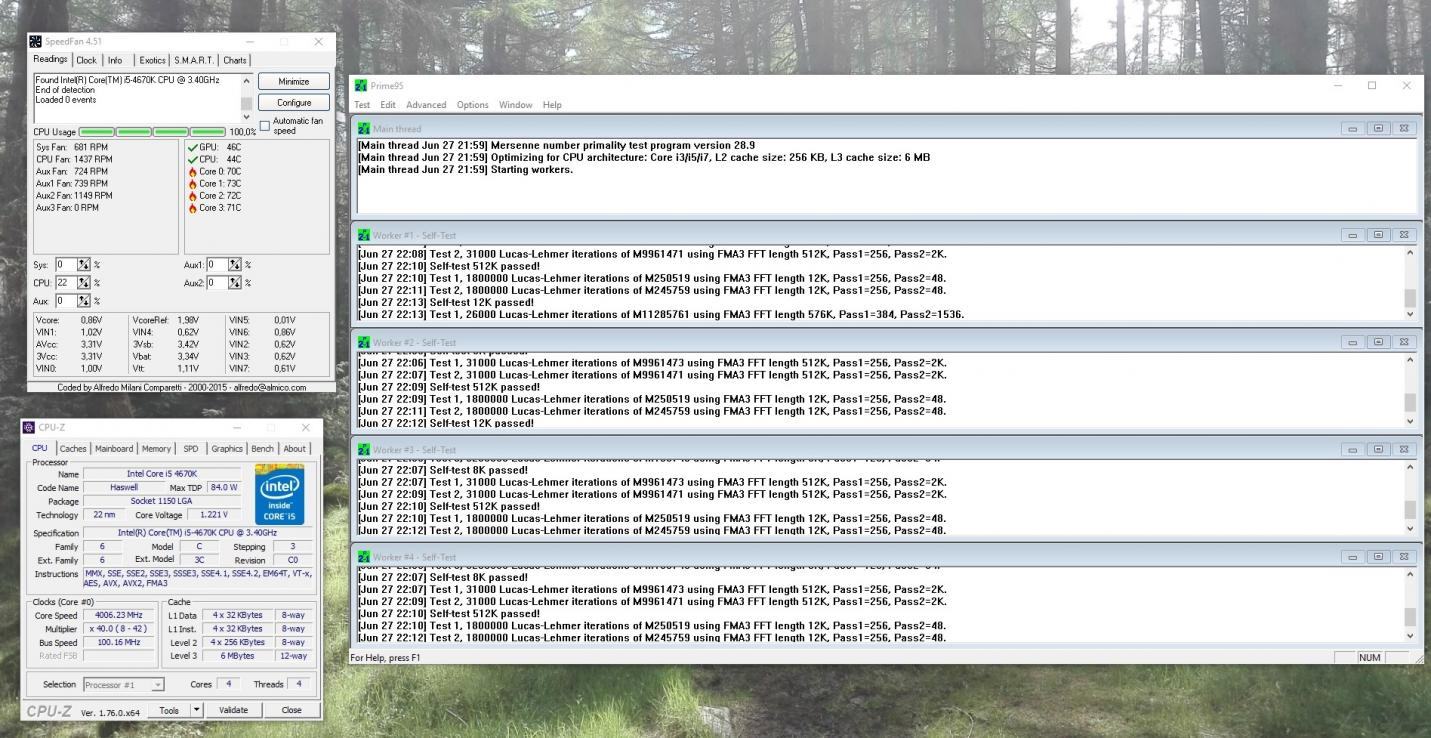This screenshot has height=738, width=1431.
Task: Open the Edit menu in Prime95
Action: [x=388, y=105]
